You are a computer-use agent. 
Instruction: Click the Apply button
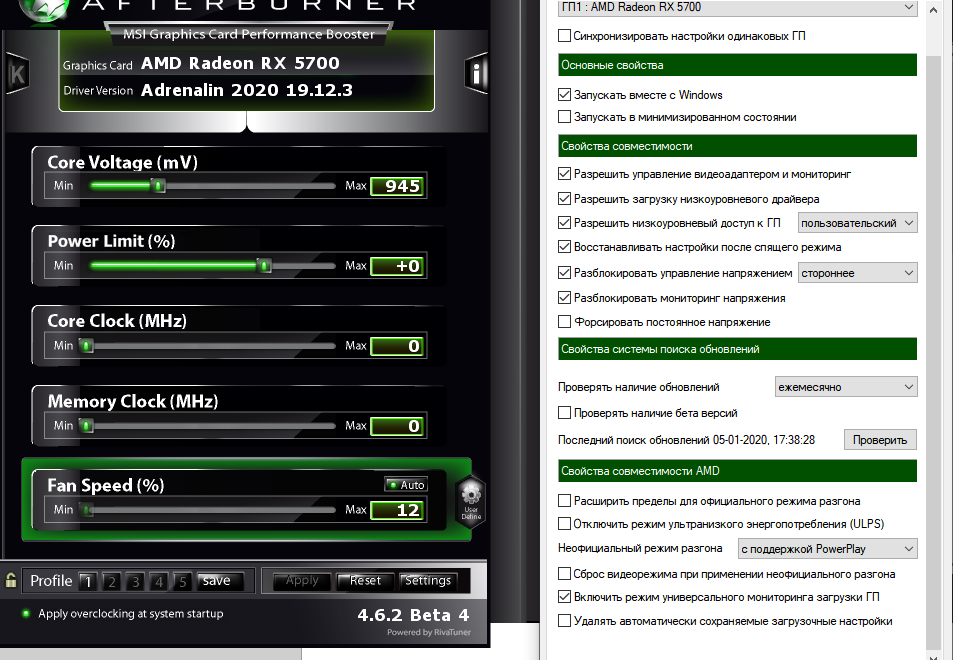pos(302,581)
